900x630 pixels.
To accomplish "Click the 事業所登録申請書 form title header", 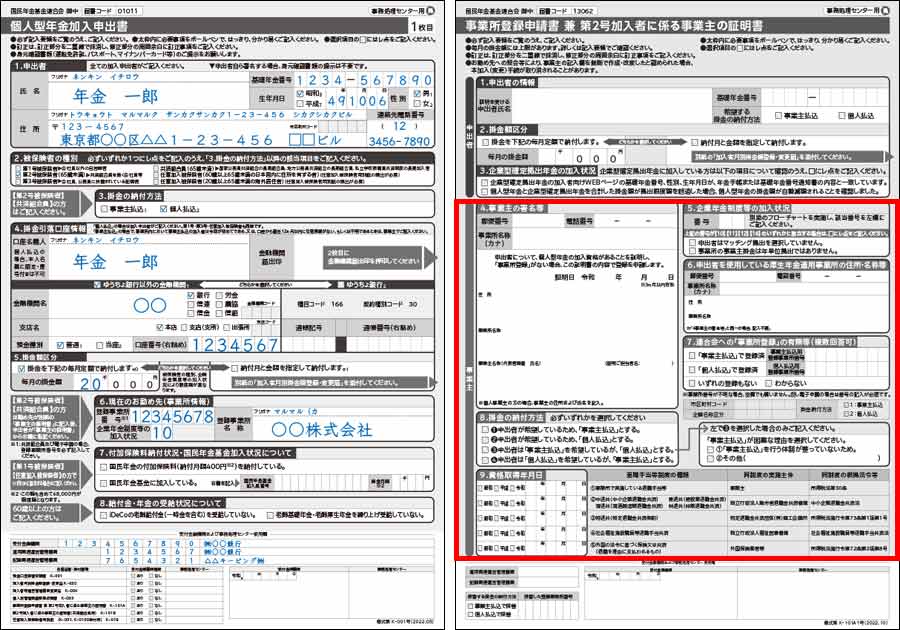I will coord(614,26).
